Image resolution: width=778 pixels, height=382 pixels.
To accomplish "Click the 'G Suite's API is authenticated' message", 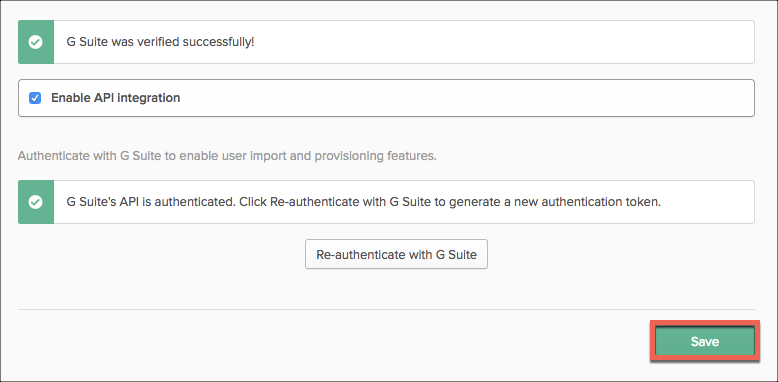I will coord(364,202).
